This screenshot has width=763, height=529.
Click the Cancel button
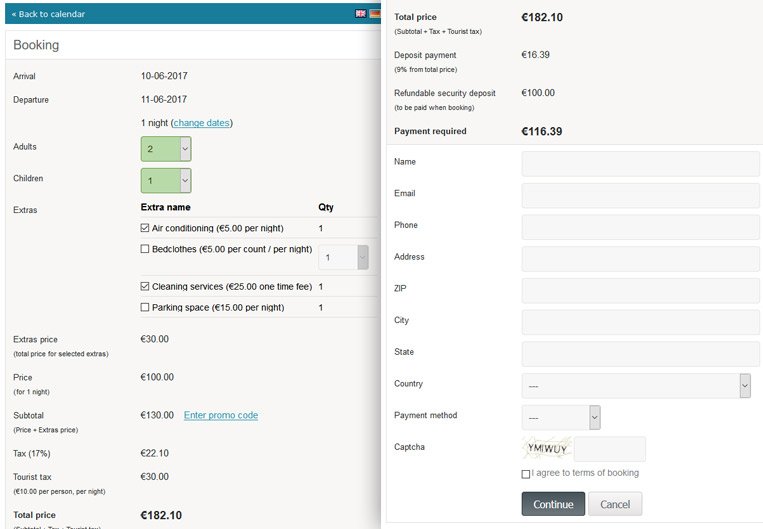pyautogui.click(x=615, y=504)
